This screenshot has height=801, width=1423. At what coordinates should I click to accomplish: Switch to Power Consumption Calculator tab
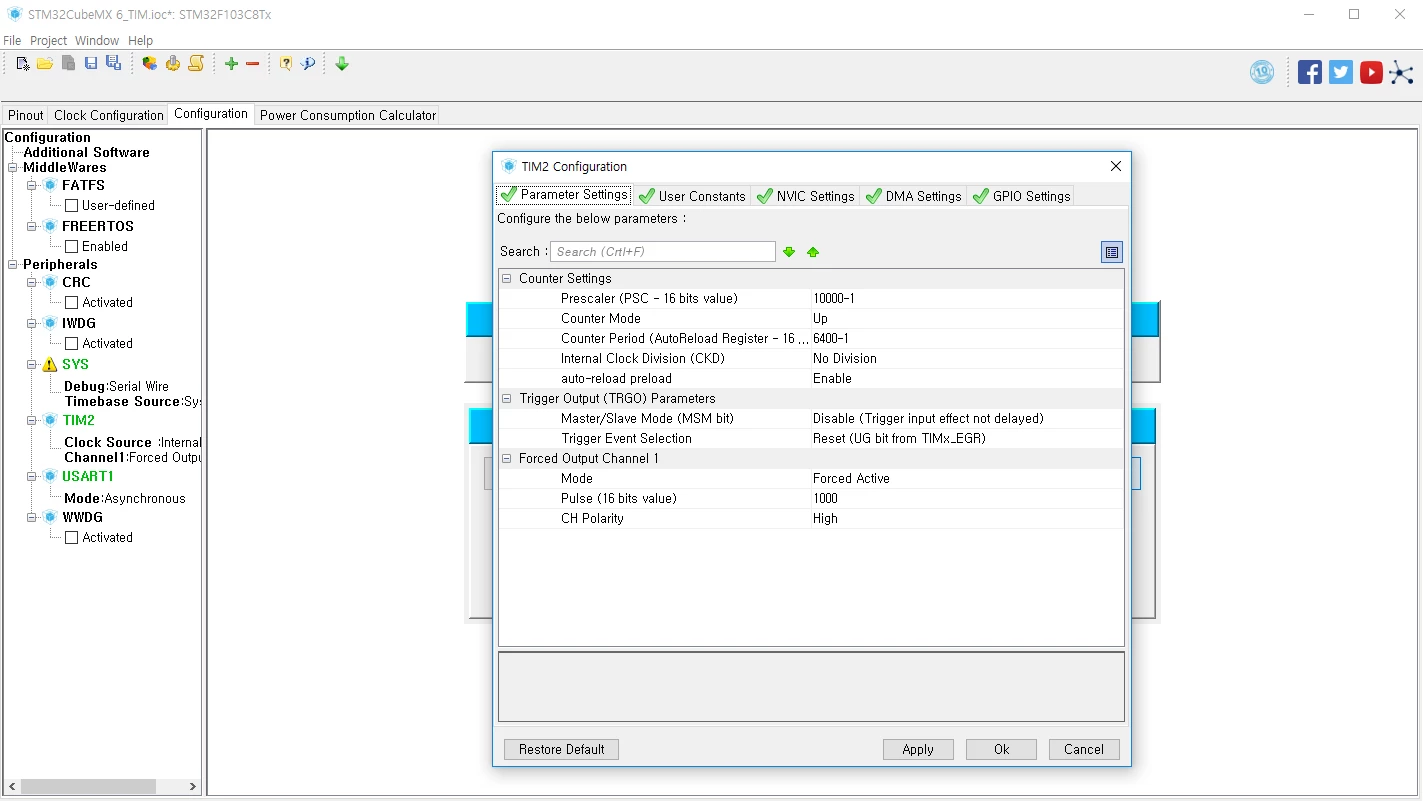[x=348, y=115]
